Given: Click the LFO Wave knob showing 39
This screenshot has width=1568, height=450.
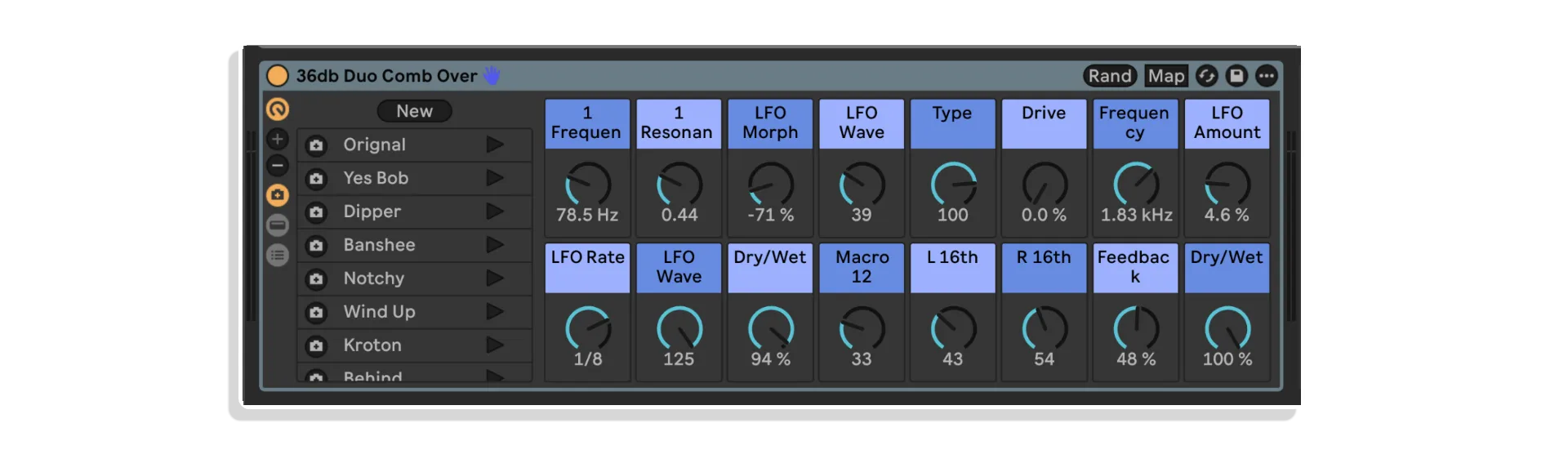Looking at the screenshot, I should point(862,185).
